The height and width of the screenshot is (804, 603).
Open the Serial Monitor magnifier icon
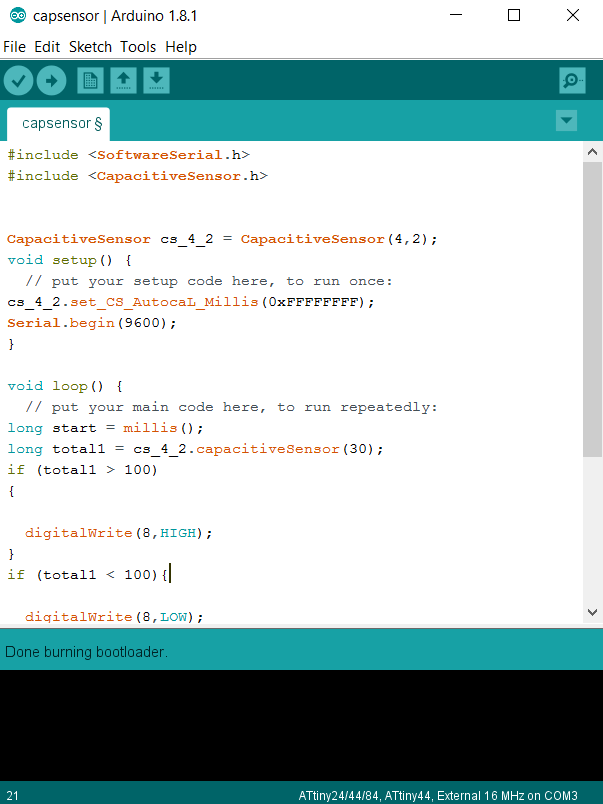(x=572, y=81)
